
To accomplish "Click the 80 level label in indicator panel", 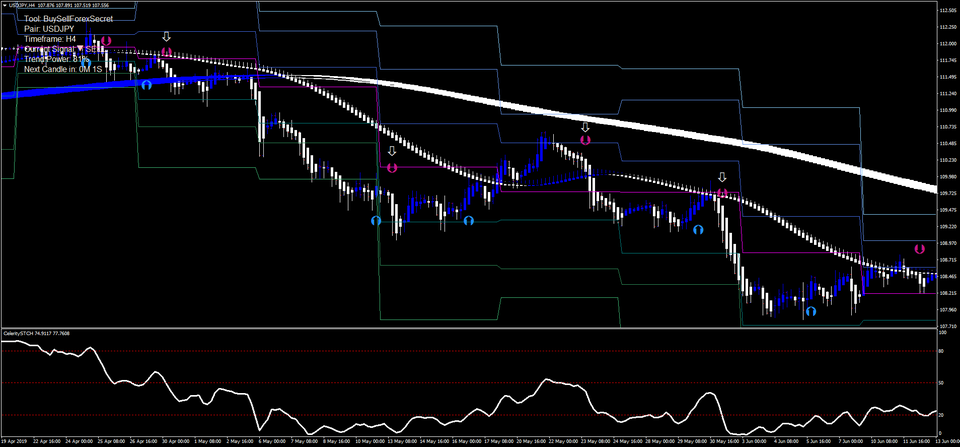I will click(x=943, y=351).
